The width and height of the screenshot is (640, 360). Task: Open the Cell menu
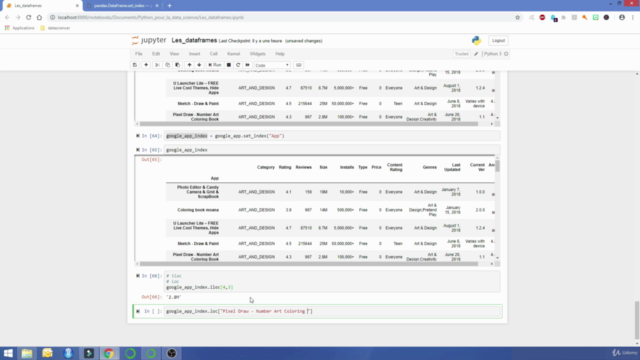coord(213,54)
